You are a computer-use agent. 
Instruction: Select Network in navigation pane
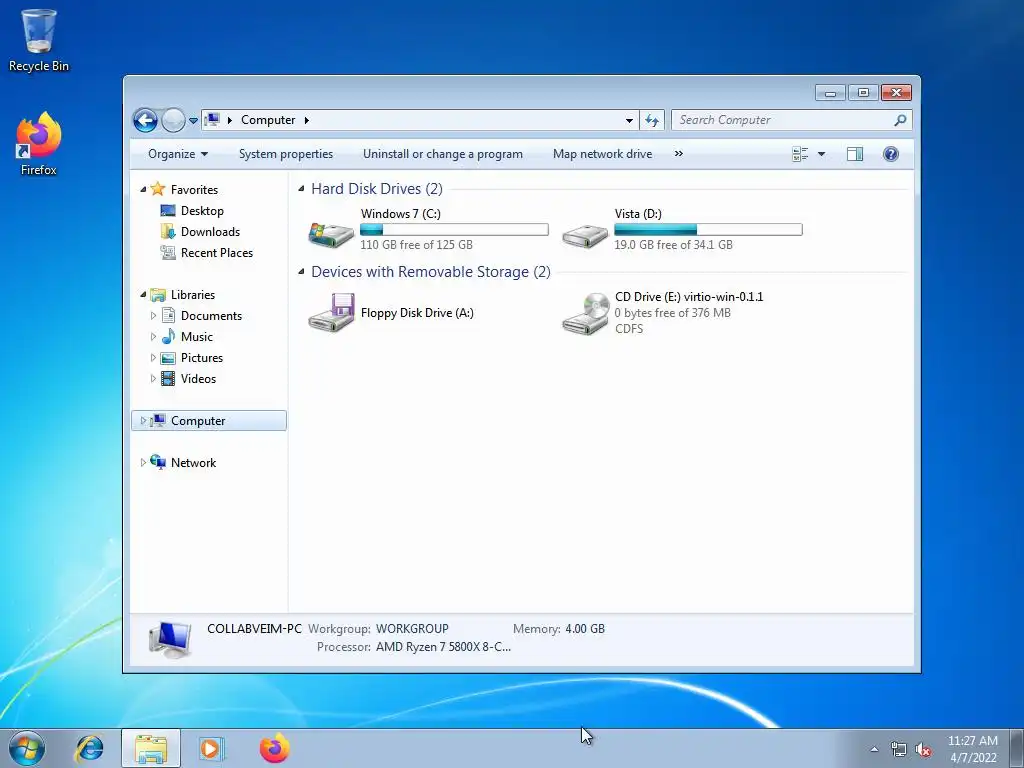(x=193, y=462)
